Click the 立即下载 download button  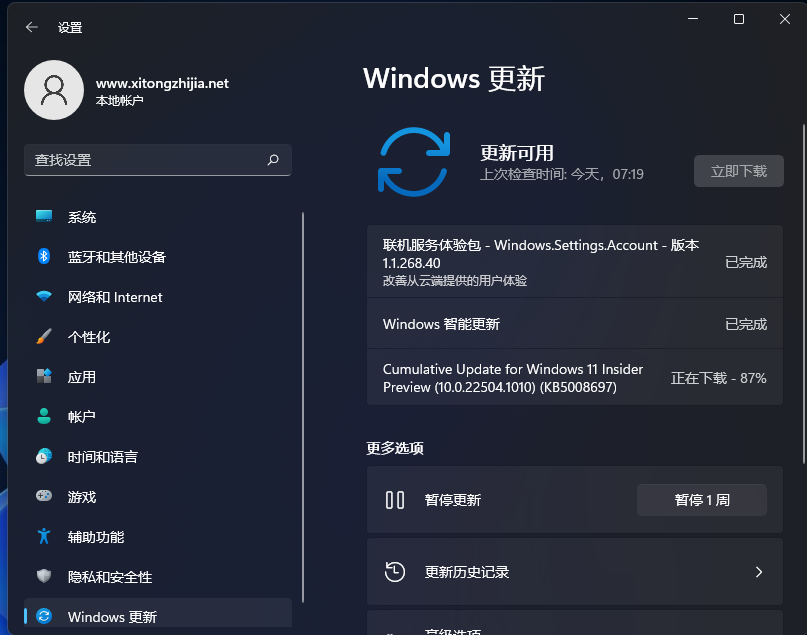pos(738,170)
